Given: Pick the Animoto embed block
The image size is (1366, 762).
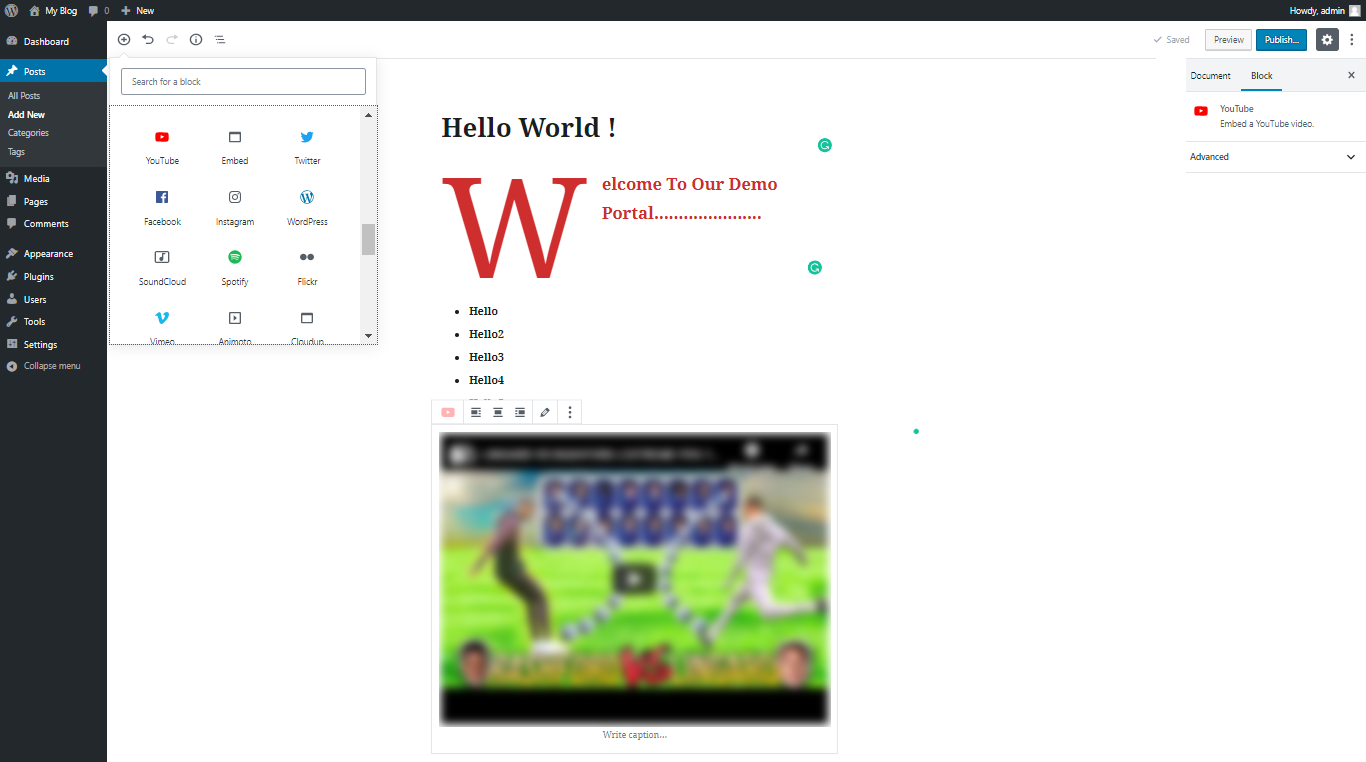Looking at the screenshot, I should click(235, 326).
